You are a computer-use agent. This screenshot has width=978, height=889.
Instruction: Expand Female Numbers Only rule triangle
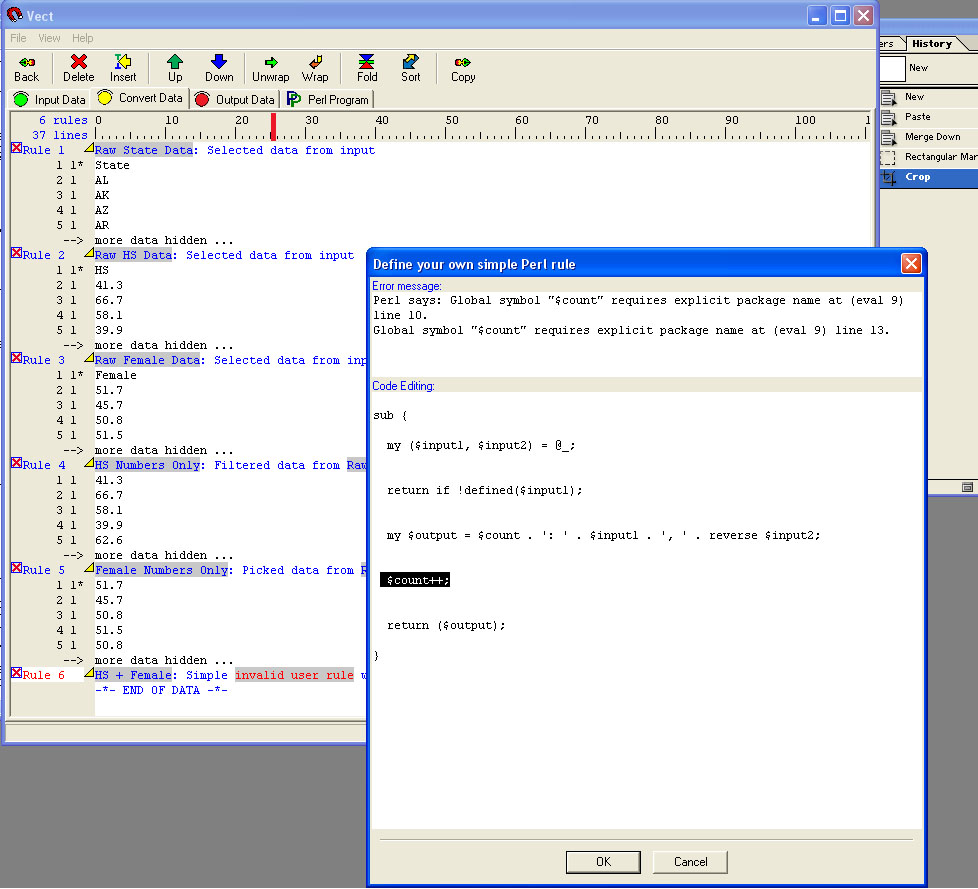point(88,568)
